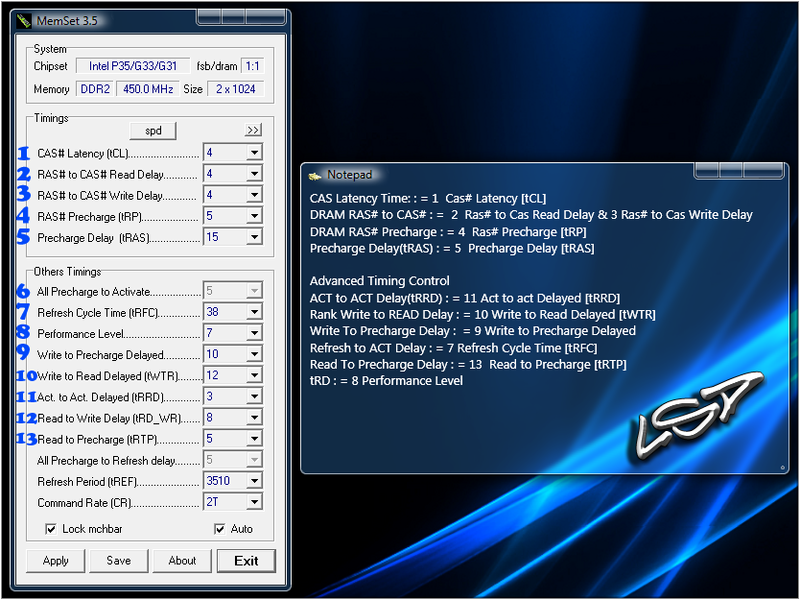Expand the Act. to Act. Delayed (tRRD) dropdown
Image resolution: width=800 pixels, height=600 pixels.
[254, 396]
